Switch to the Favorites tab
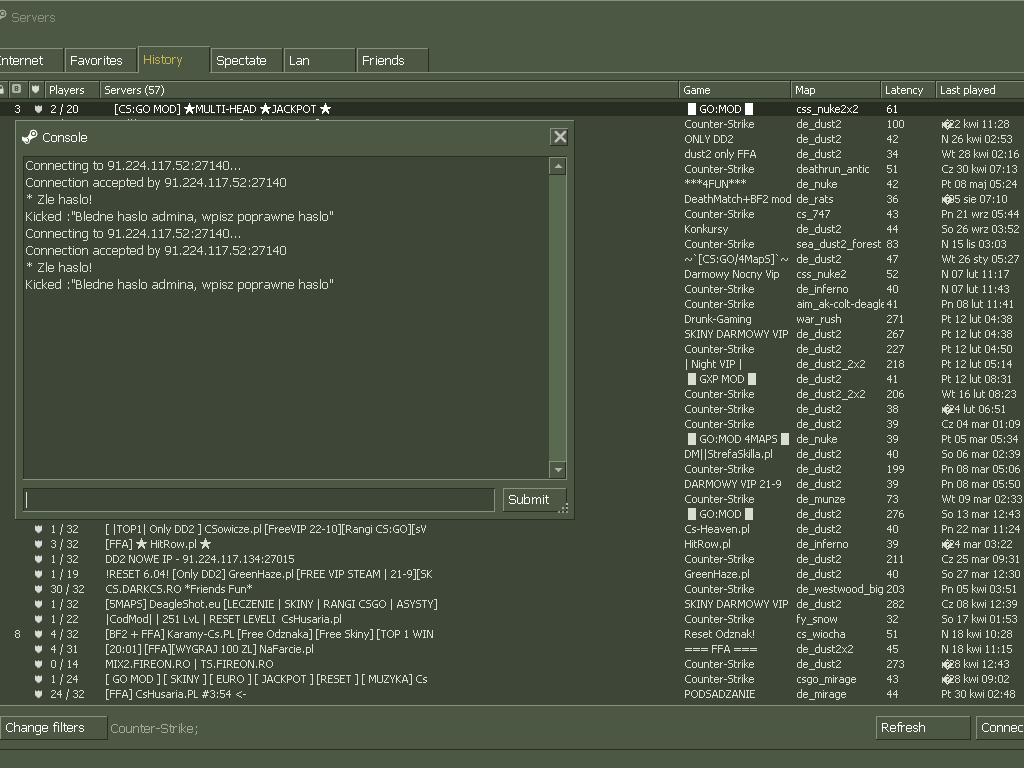 point(97,60)
